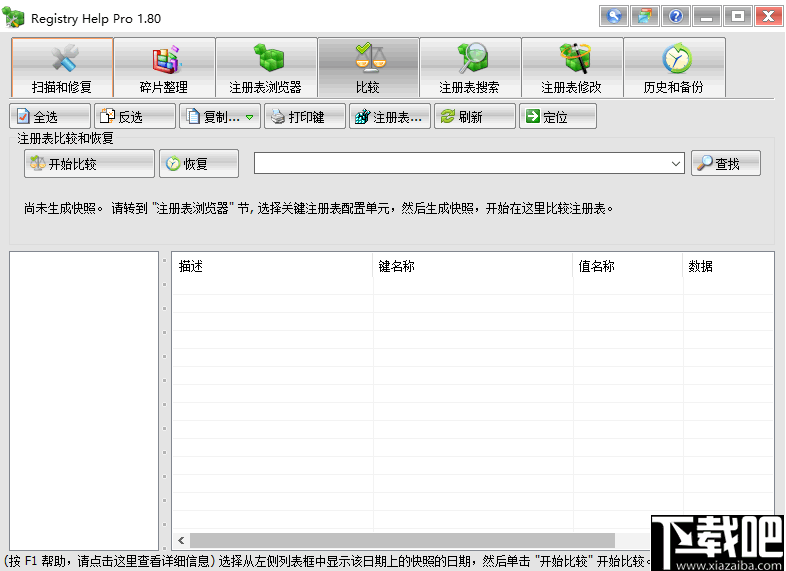Screen dimensions: 786x571
Task: Select the 比较 tab
Action: [368, 68]
